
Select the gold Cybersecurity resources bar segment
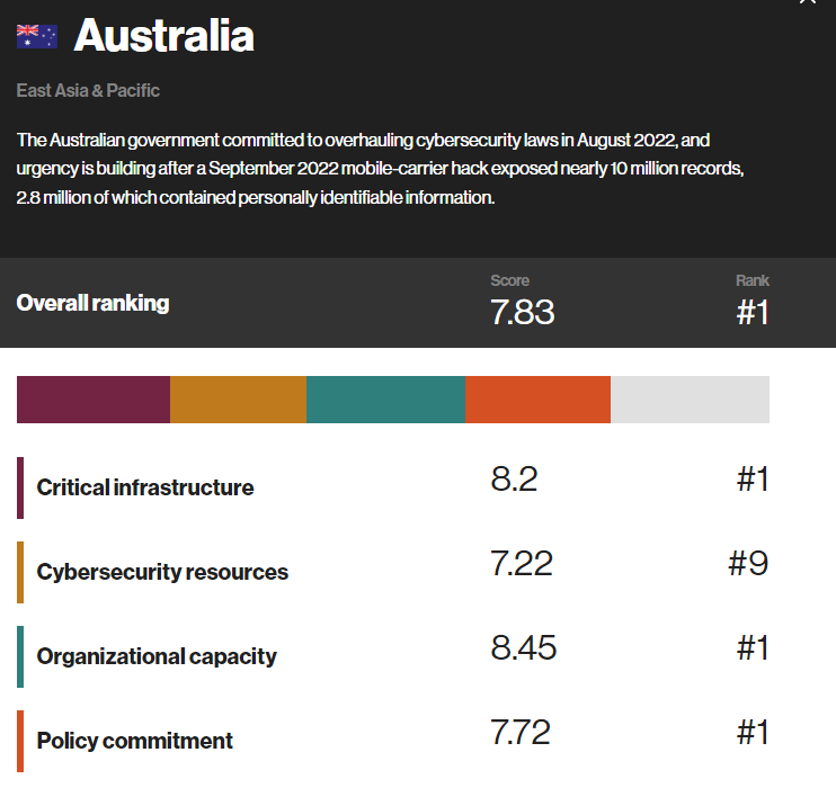coord(238,399)
